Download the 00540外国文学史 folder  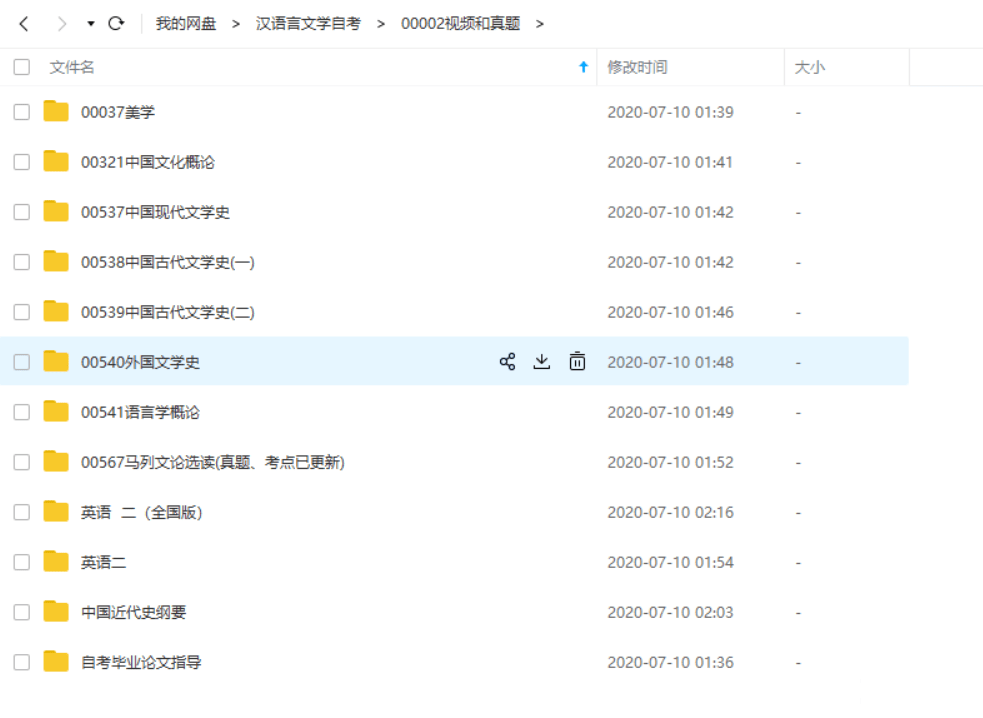click(x=541, y=362)
